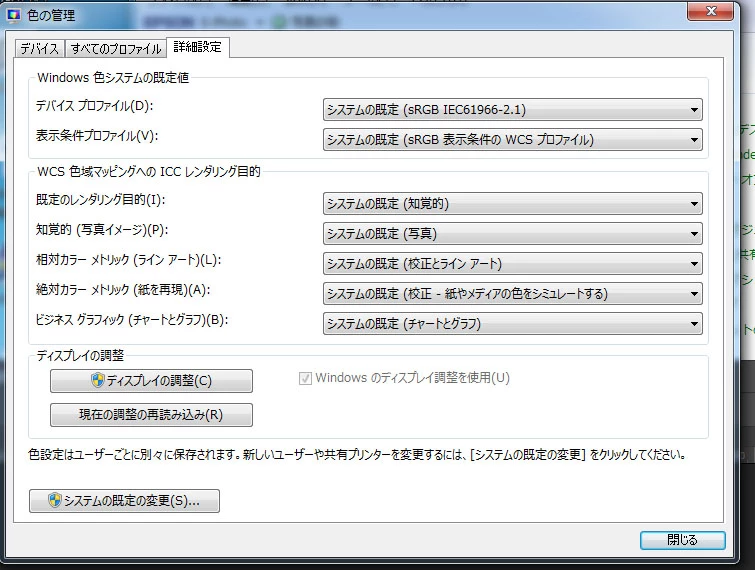Click the 知覚的 (写真イメージ)(P): label

pyautogui.click(x=102, y=230)
